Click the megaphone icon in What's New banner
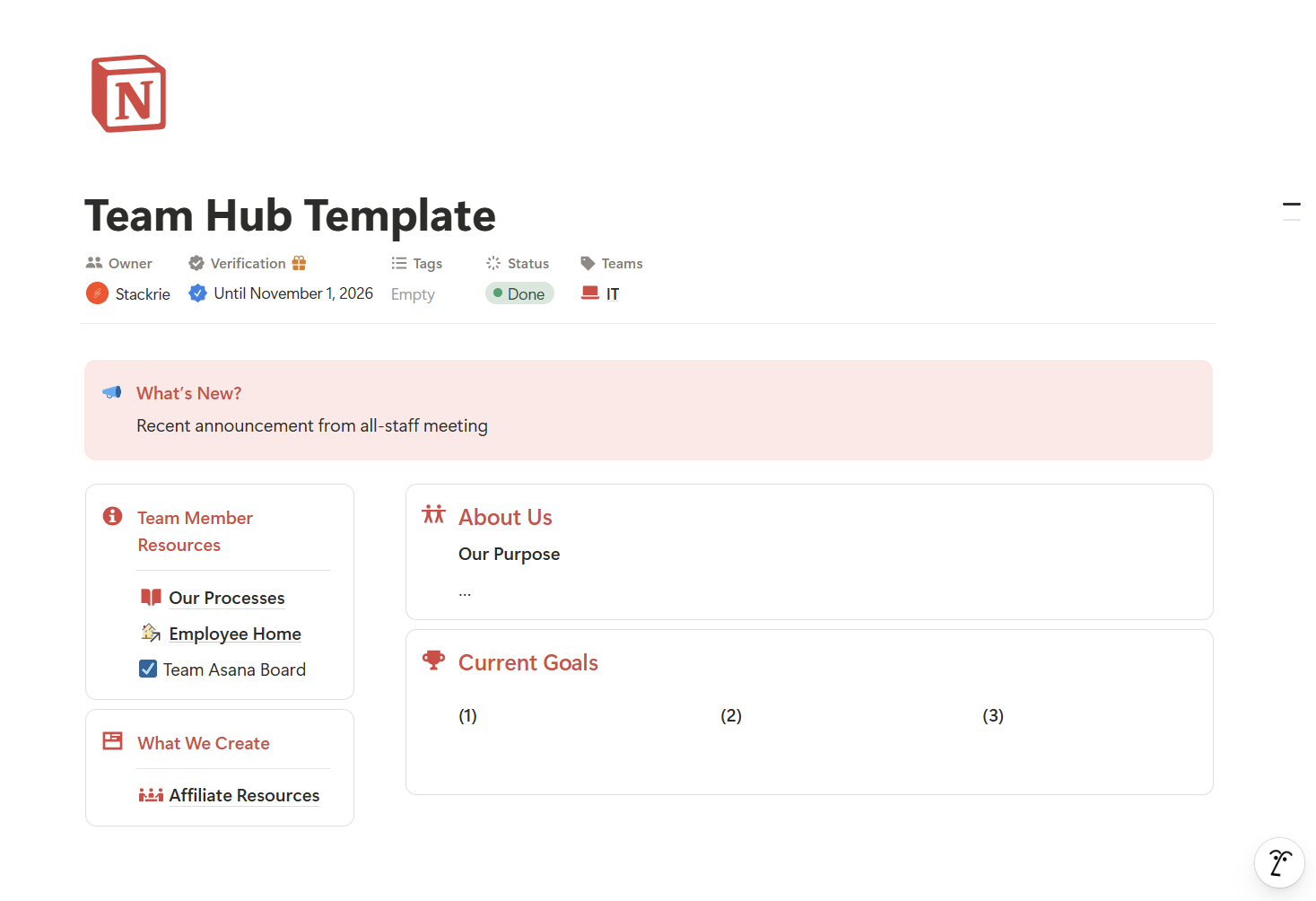 tap(111, 392)
